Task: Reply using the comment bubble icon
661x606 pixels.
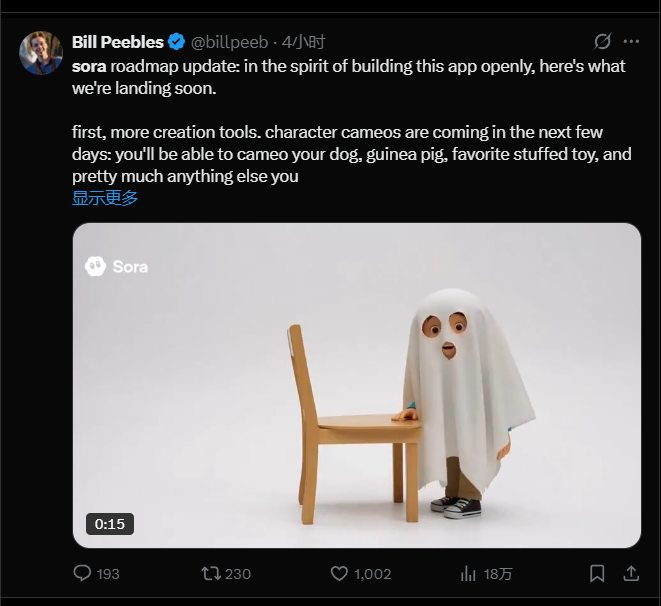Action: pos(83,574)
